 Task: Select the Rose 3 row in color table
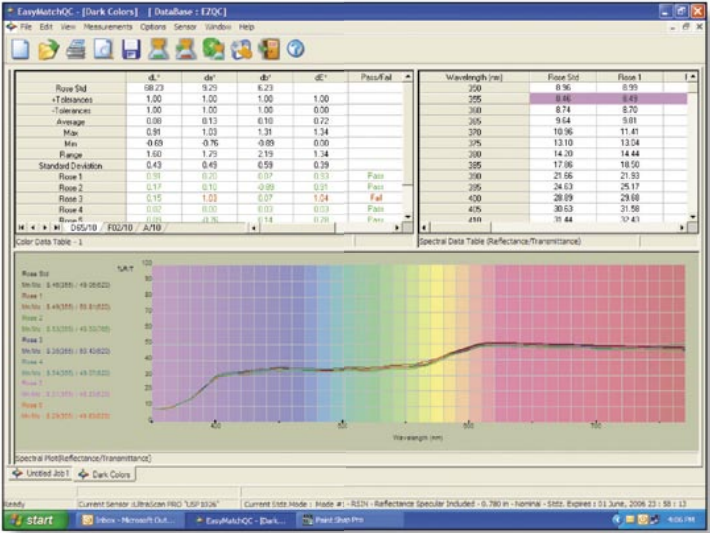pyautogui.click(x=68, y=199)
